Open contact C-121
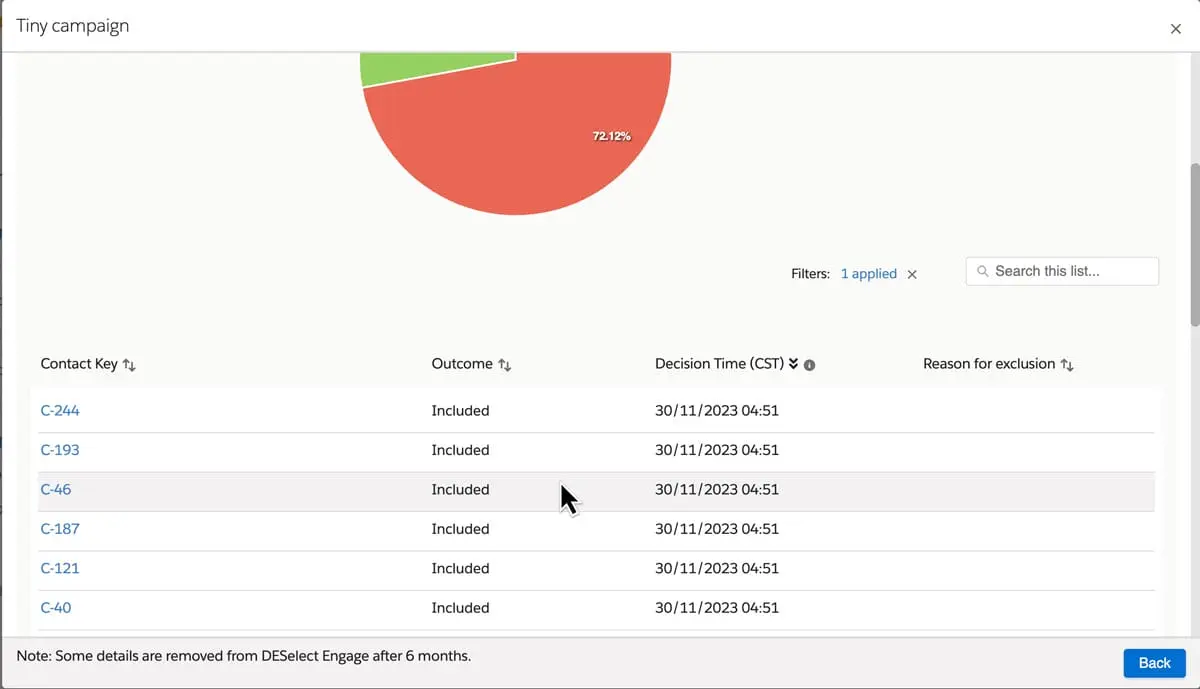 (x=60, y=568)
